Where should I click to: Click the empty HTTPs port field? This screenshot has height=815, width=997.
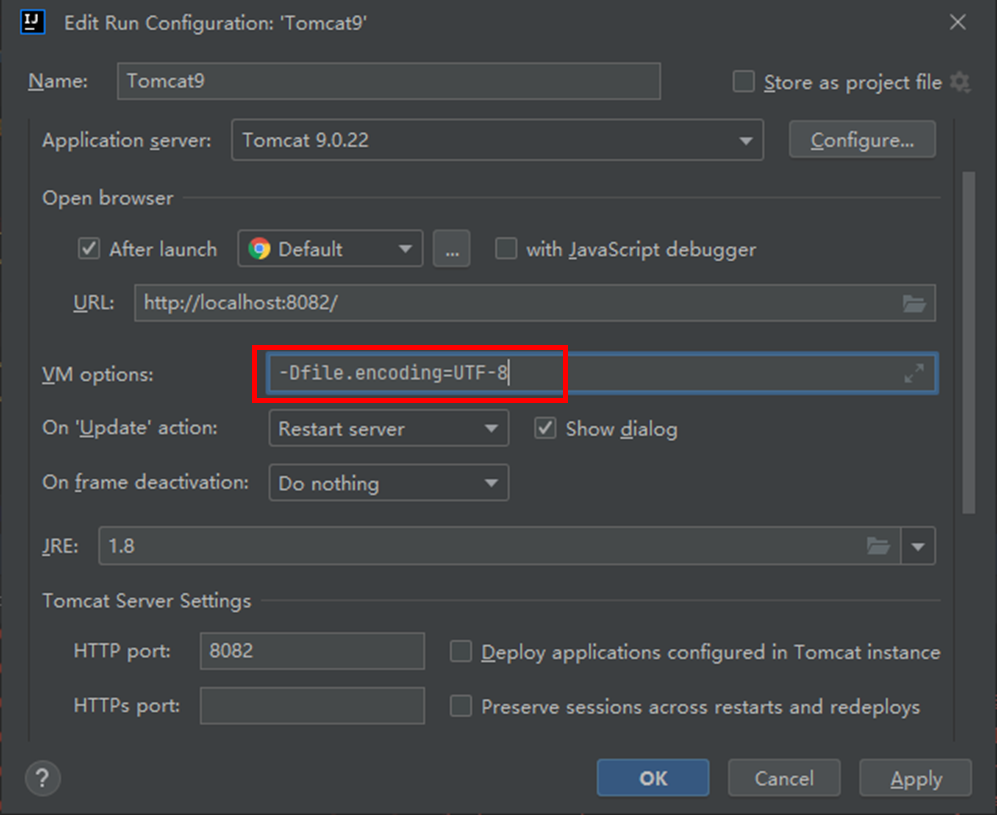312,706
